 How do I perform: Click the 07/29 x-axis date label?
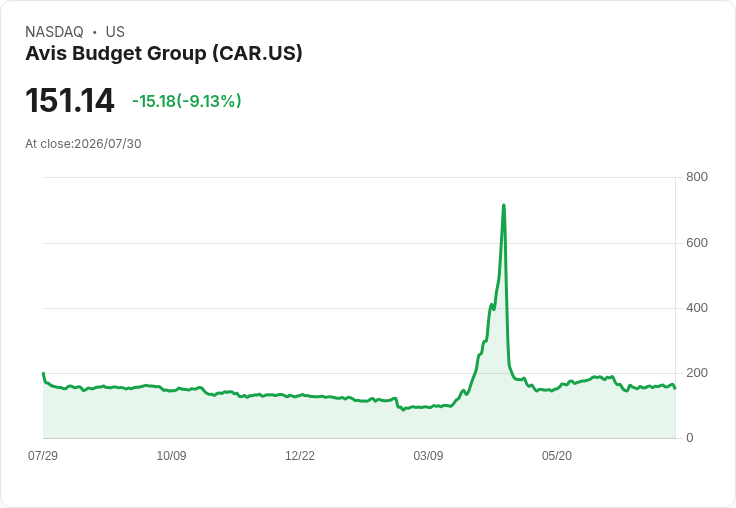click(x=43, y=455)
